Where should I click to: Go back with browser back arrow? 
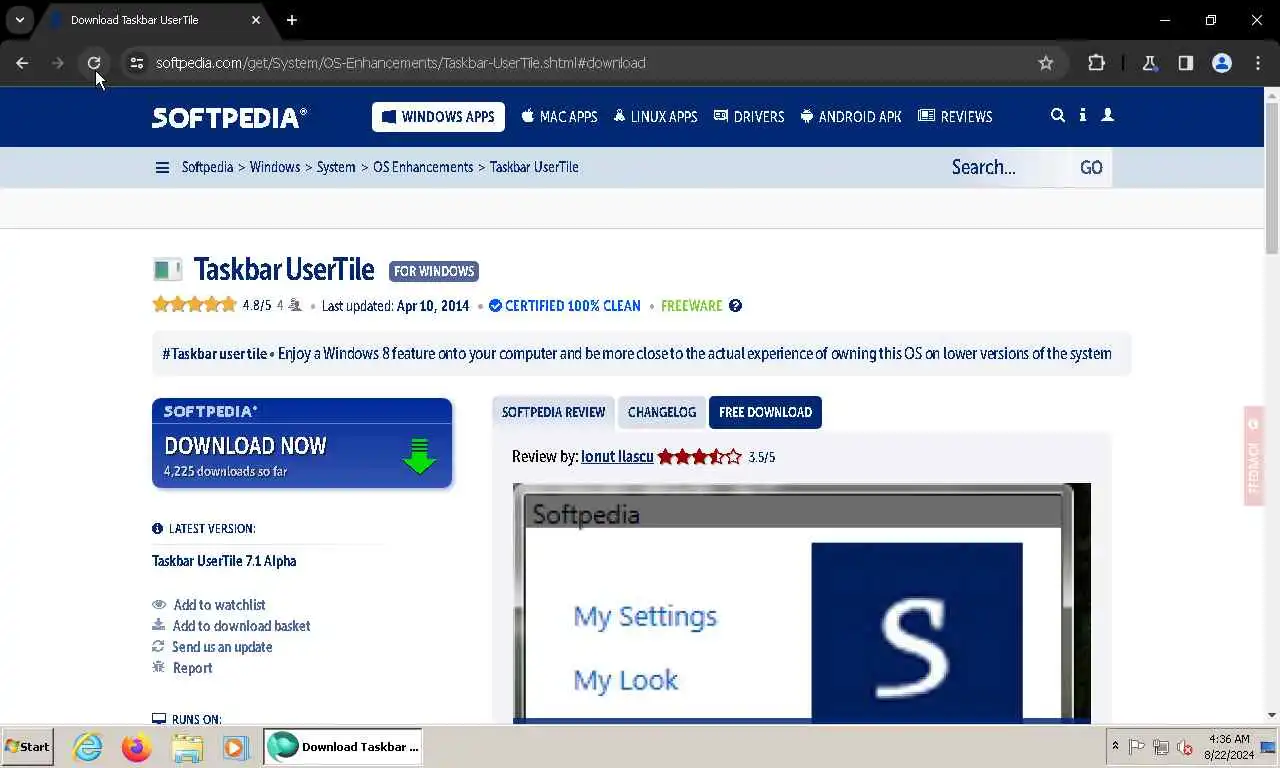click(x=22, y=63)
